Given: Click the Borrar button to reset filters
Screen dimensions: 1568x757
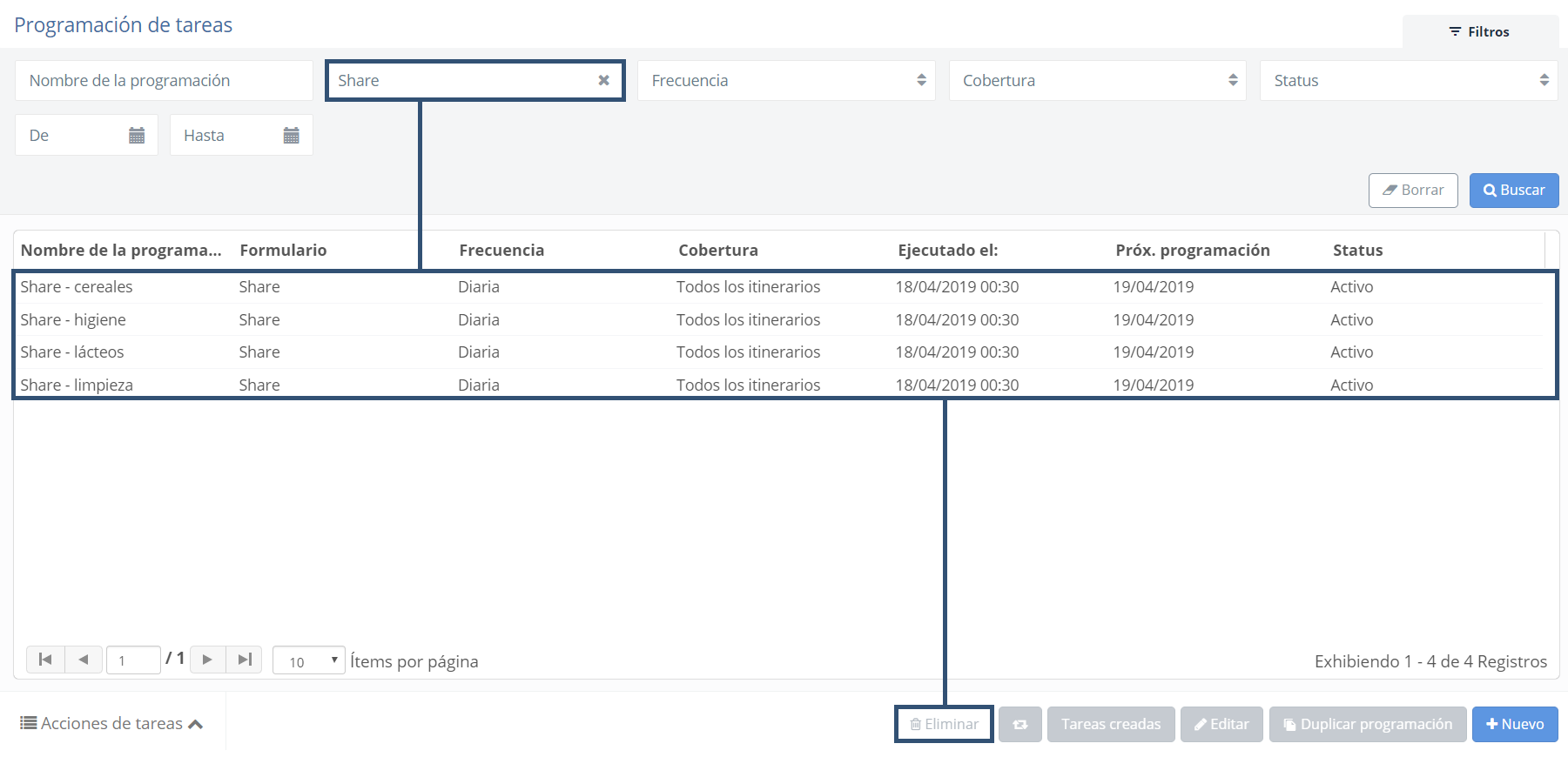Looking at the screenshot, I should coord(1412,190).
